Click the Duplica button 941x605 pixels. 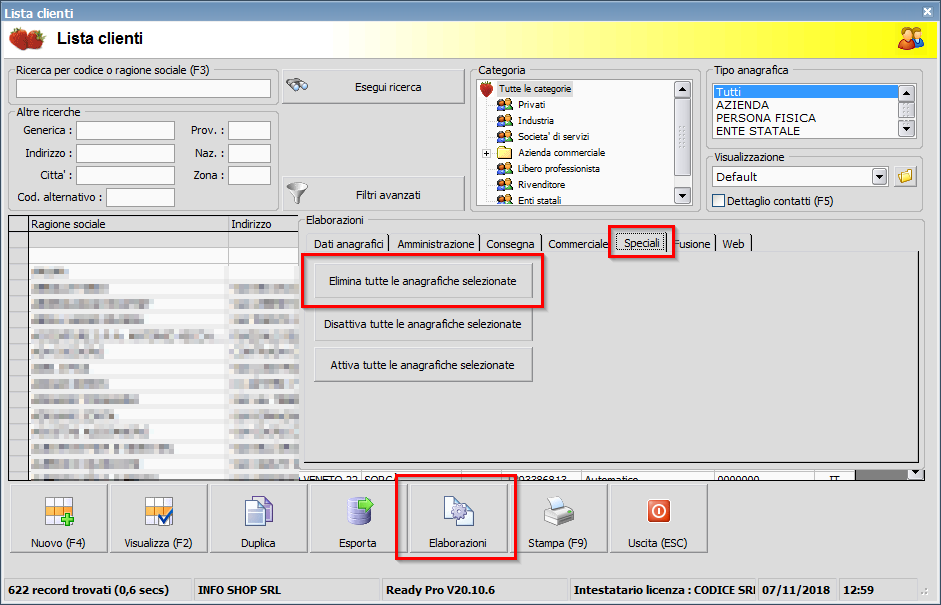tap(258, 519)
